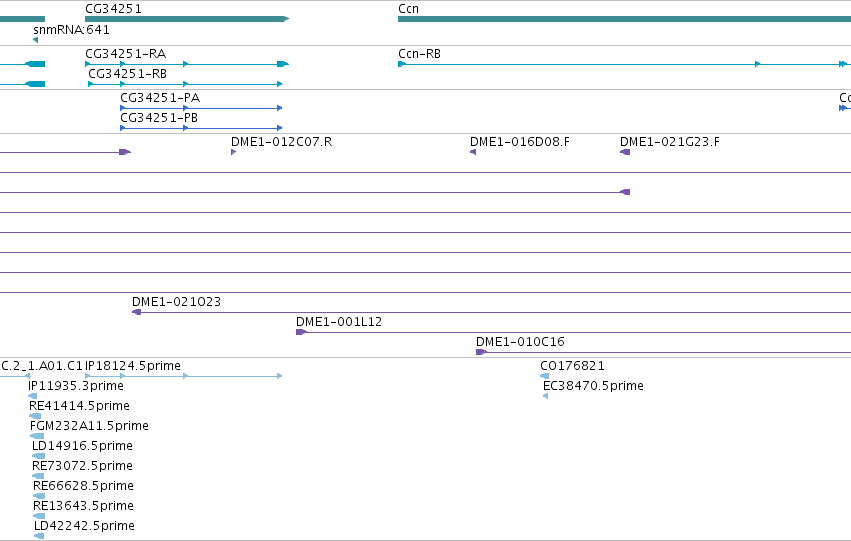The image size is (851, 541).
Task: Select the Ccn-RB transcript label
Action: pyautogui.click(x=419, y=54)
